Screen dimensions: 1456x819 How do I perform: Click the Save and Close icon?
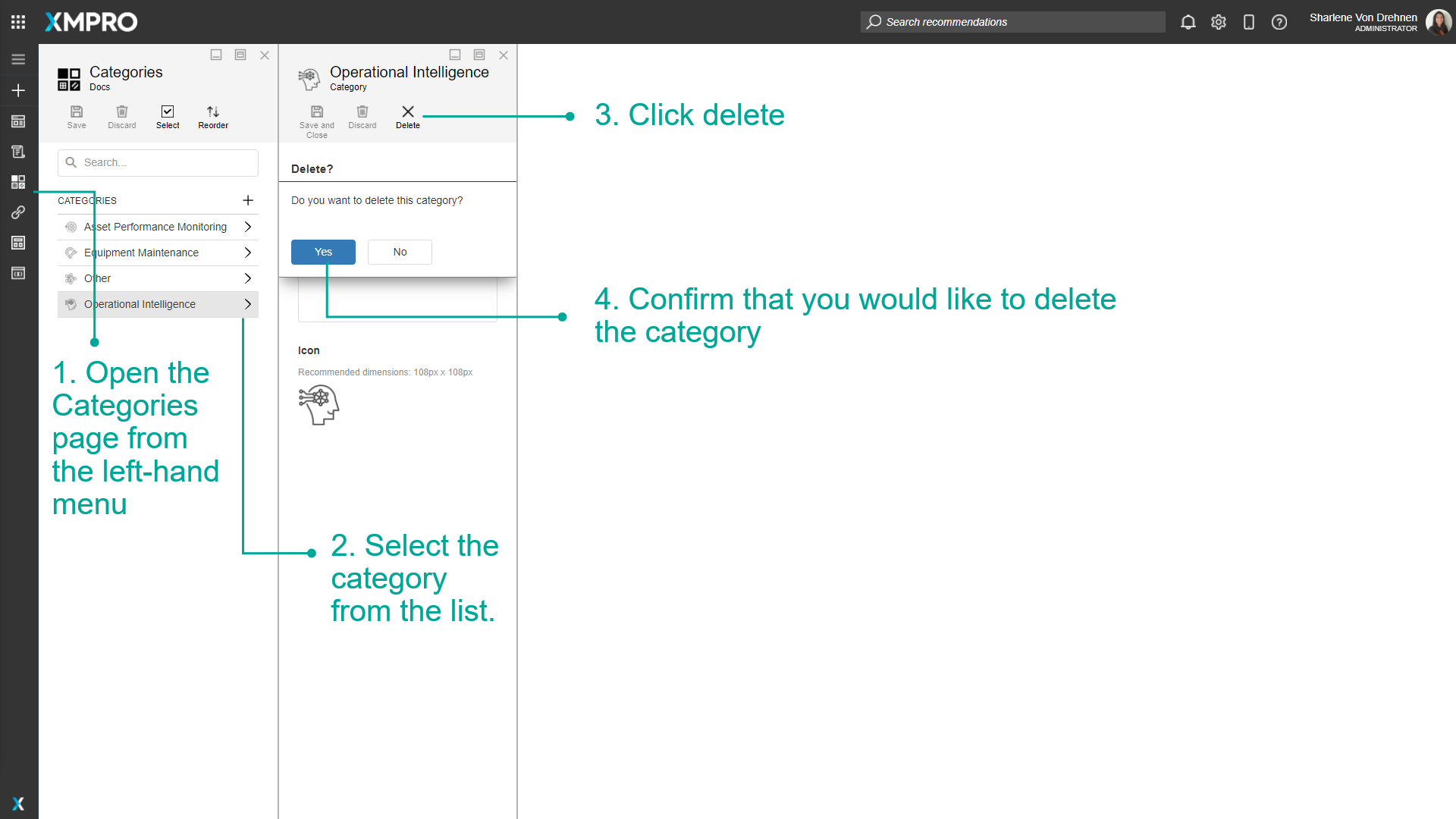[x=317, y=112]
